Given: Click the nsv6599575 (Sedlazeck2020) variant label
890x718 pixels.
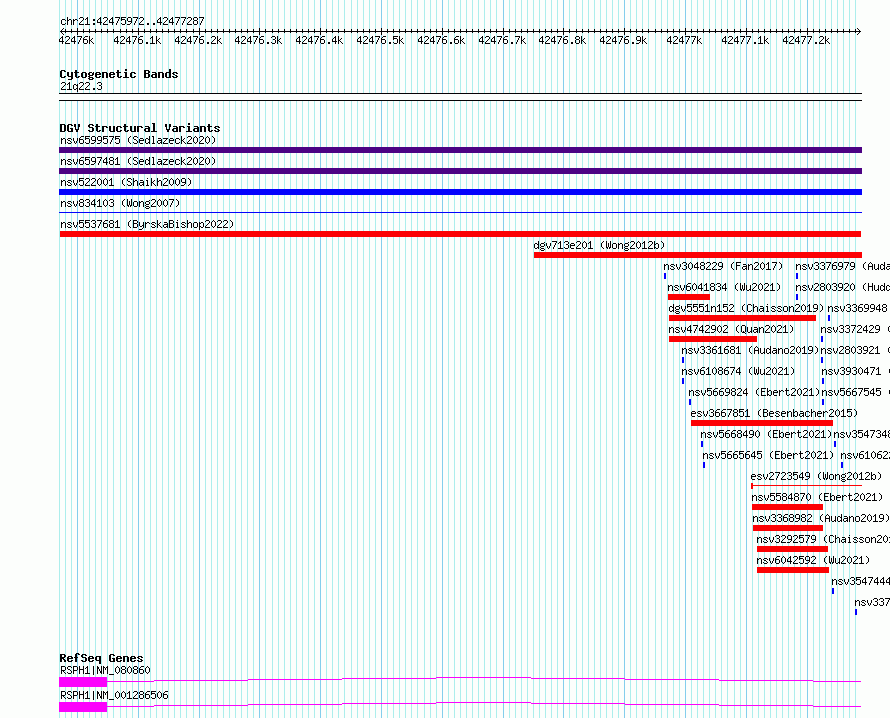Looking at the screenshot, I should (x=138, y=140).
